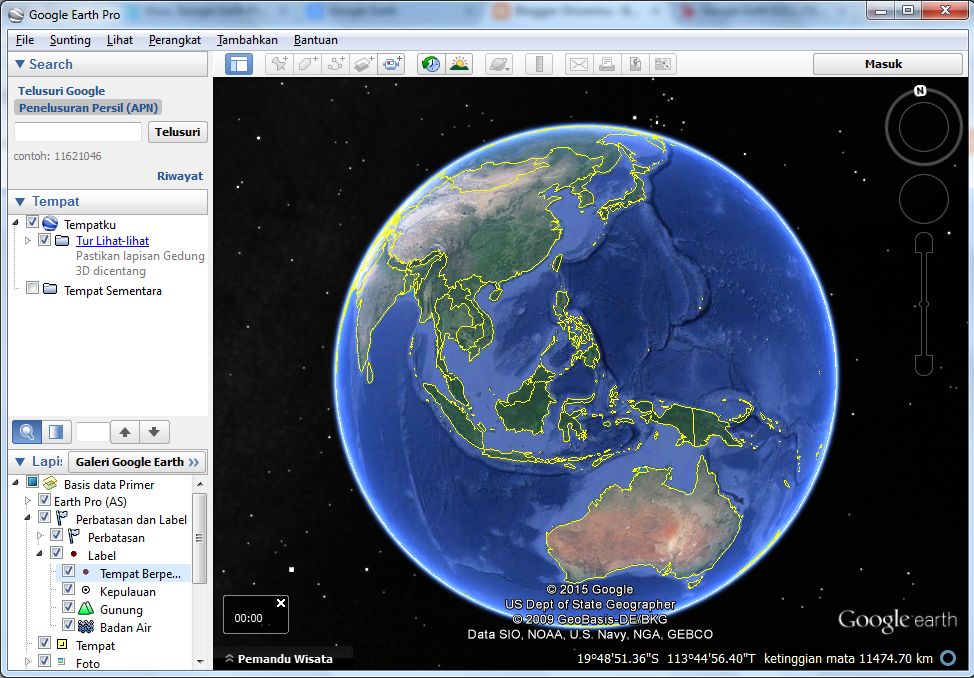
Task: Show historical imagery clock icon
Action: pos(430,64)
